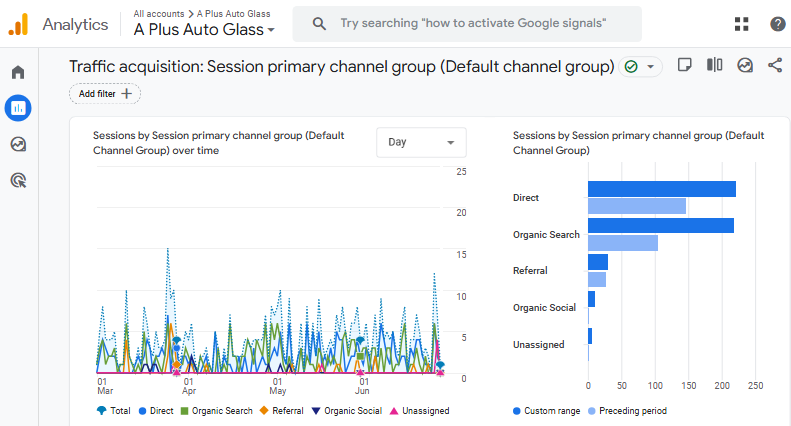The height and width of the screenshot is (426, 791).
Task: Open the Advertising icon in sidebar
Action: coord(18,181)
